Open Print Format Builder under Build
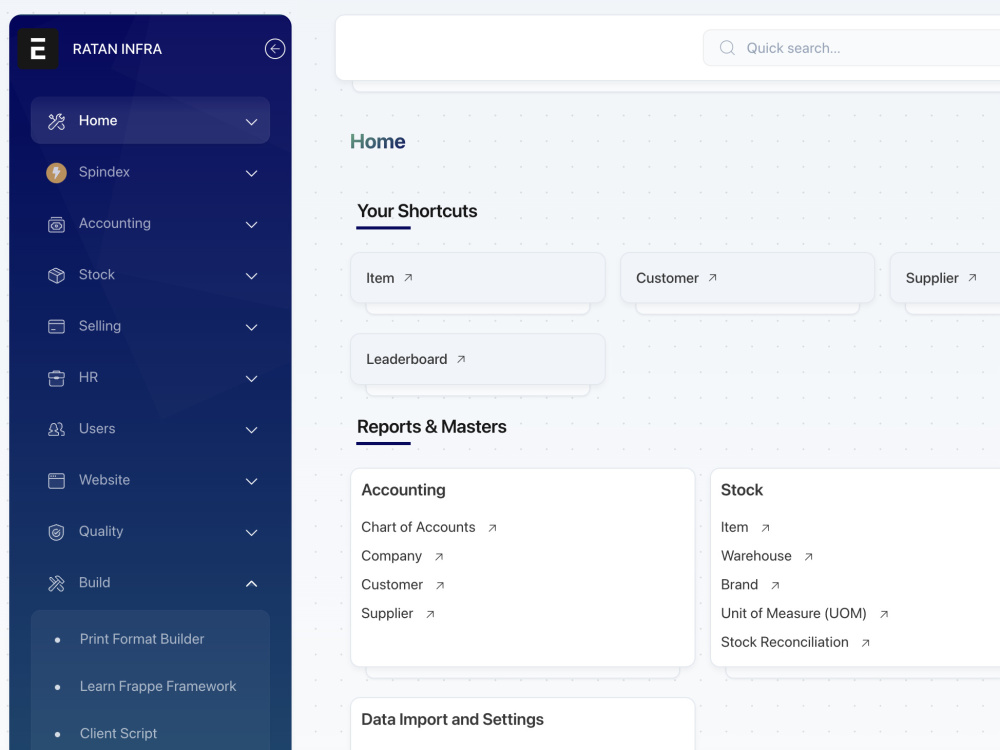This screenshot has width=1000, height=750. [x=142, y=639]
